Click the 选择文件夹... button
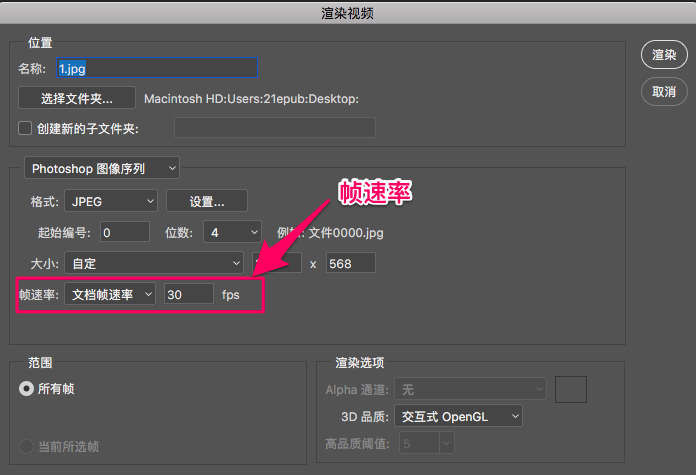 77,98
